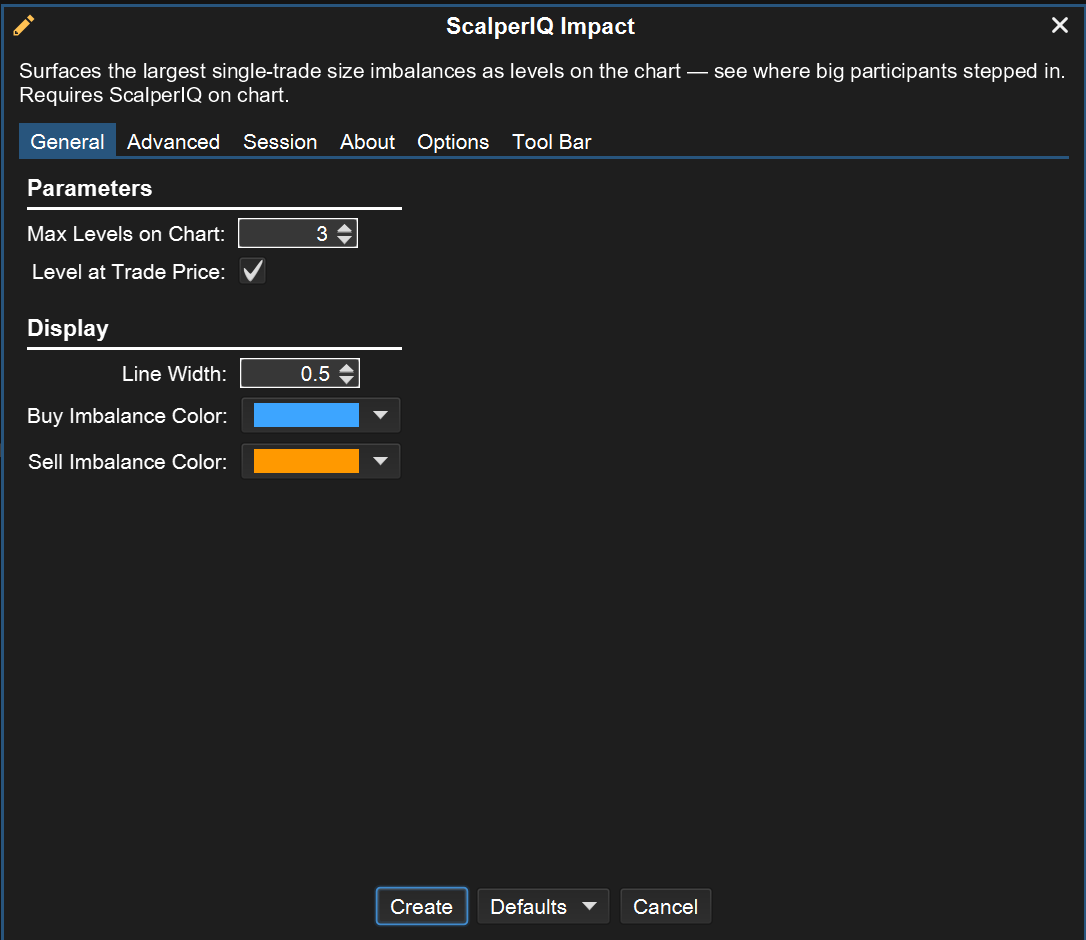Screen dimensions: 1086x940
Task: Click the Display section heading
Action: (68, 328)
